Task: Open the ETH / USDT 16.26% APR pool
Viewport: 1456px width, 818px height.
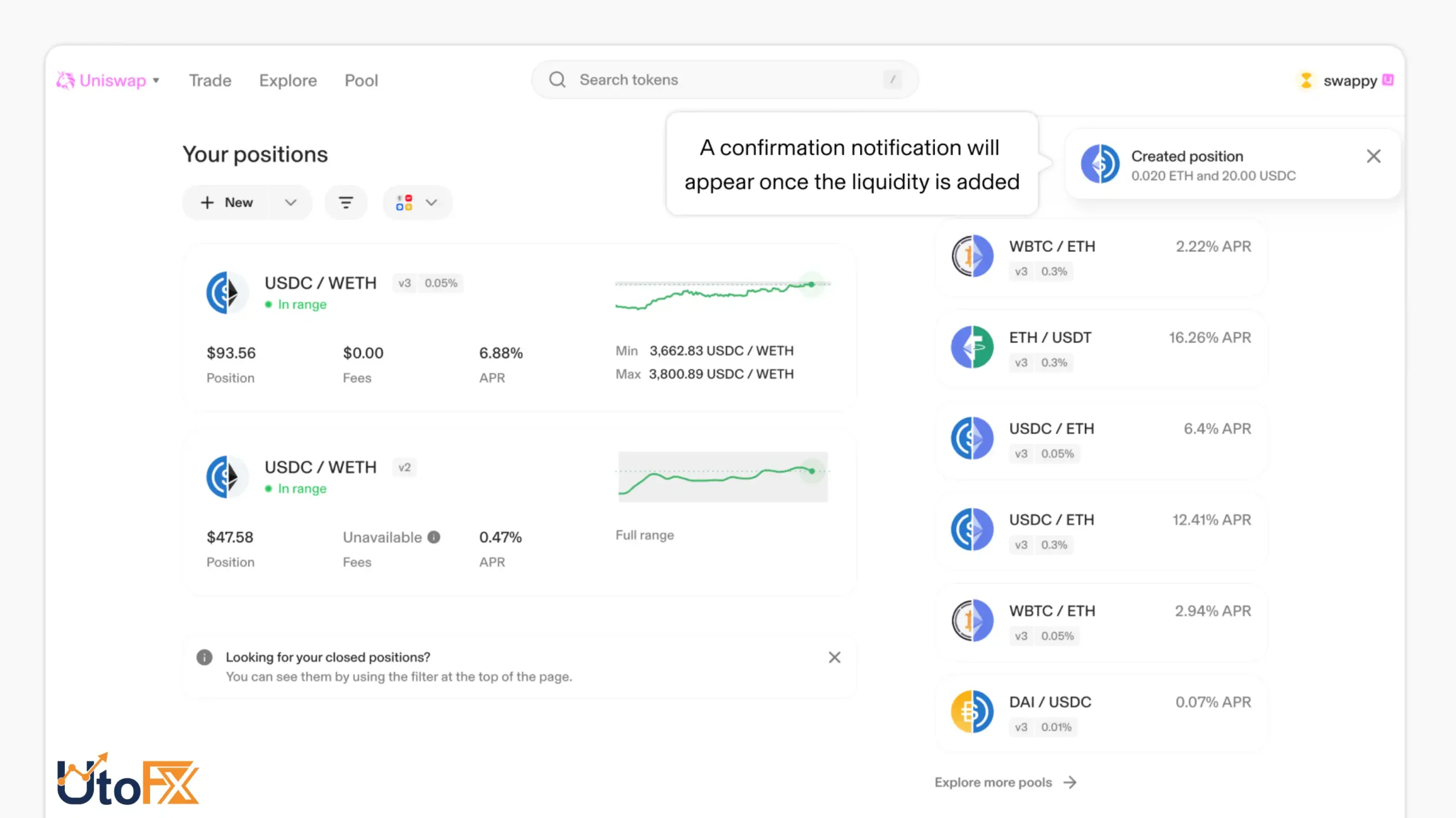Action: click(1101, 348)
